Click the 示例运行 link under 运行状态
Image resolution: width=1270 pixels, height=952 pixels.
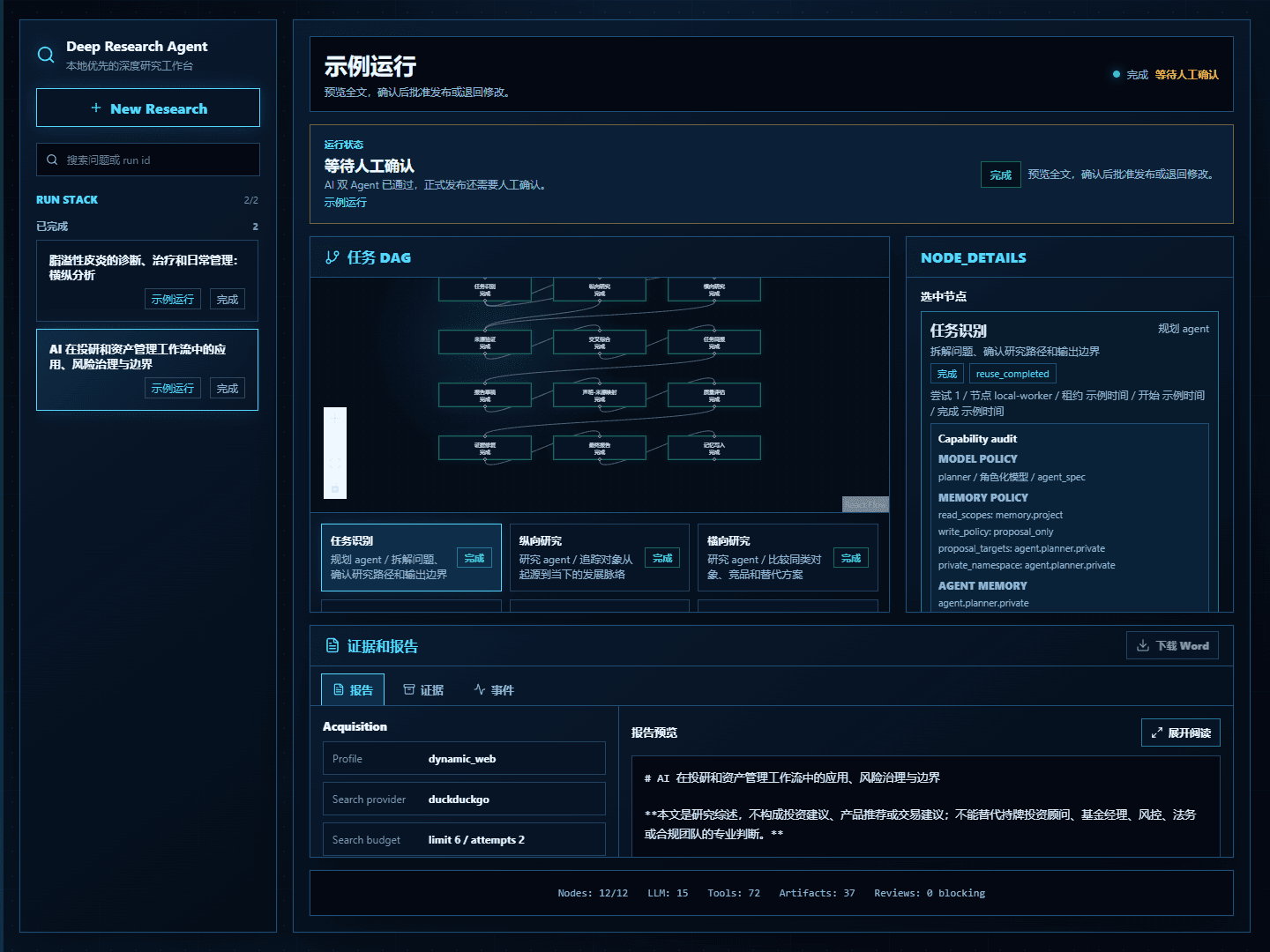[345, 203]
